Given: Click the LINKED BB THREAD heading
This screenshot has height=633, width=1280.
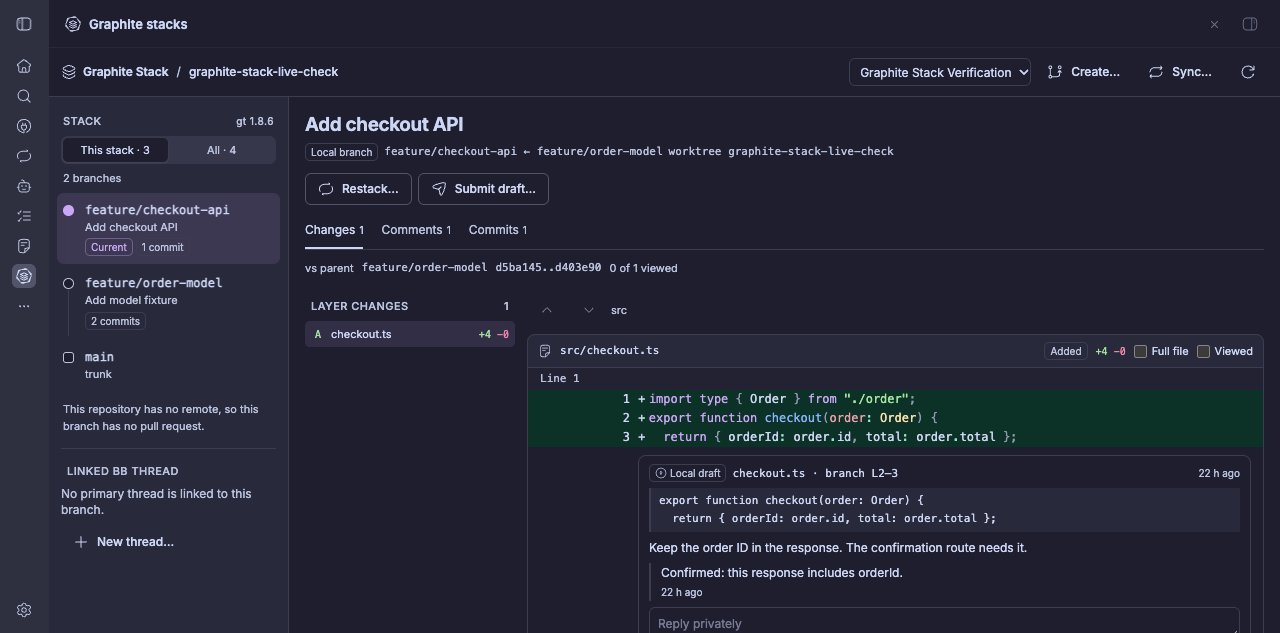Looking at the screenshot, I should (123, 471).
